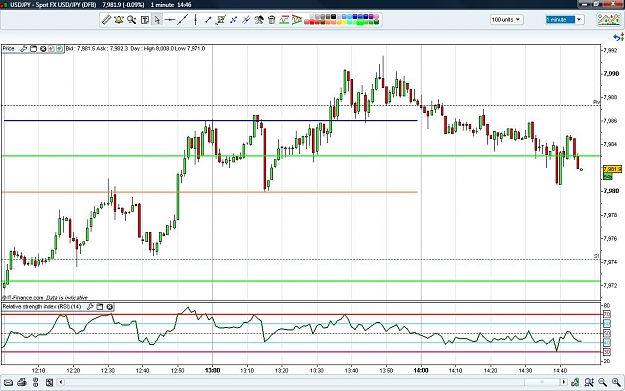Click the triangle pattern detection icon
The height and width of the screenshot is (391, 625).
pyautogui.click(x=297, y=20)
